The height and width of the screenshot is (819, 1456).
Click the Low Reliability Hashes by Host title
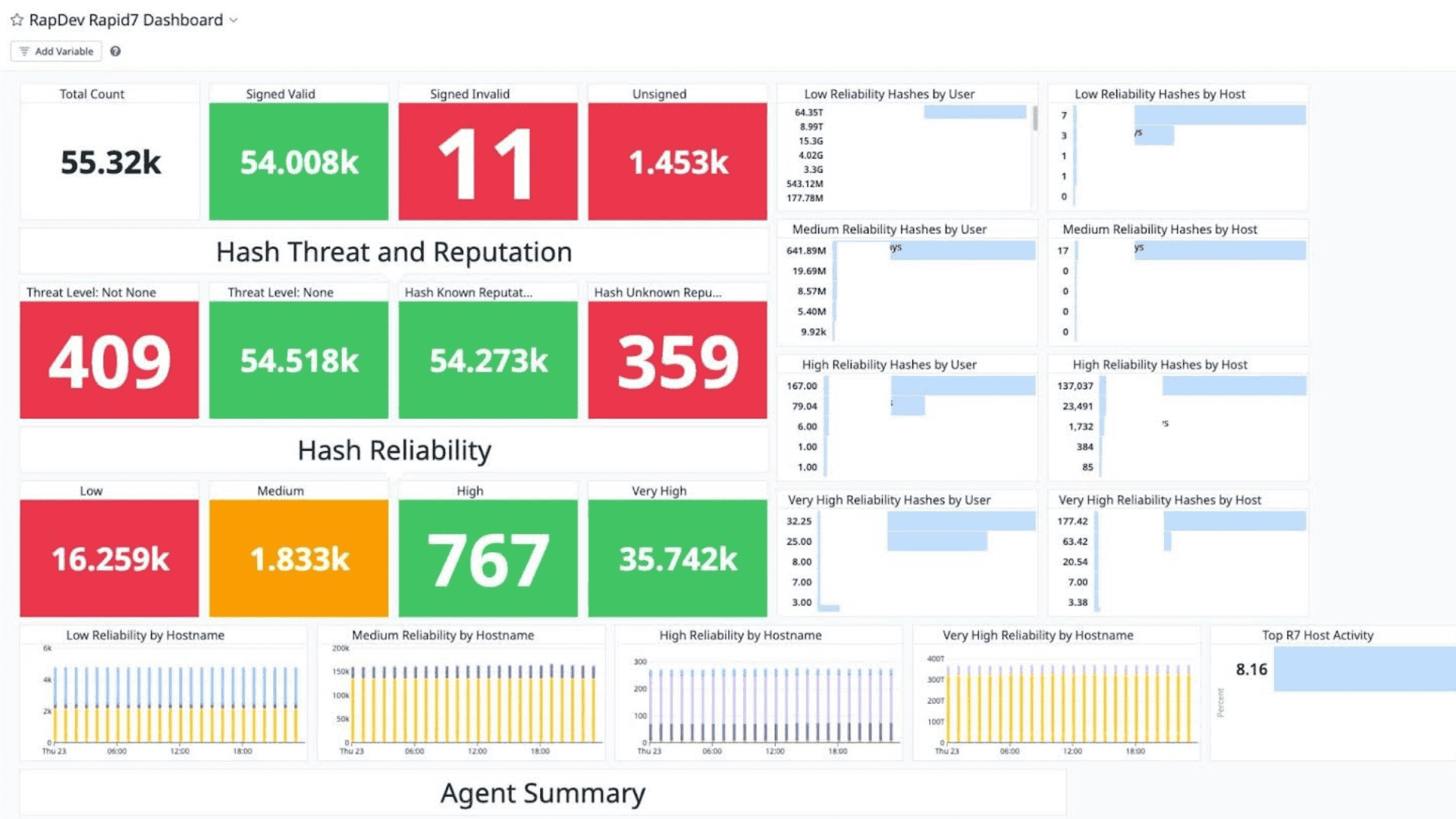click(1159, 94)
